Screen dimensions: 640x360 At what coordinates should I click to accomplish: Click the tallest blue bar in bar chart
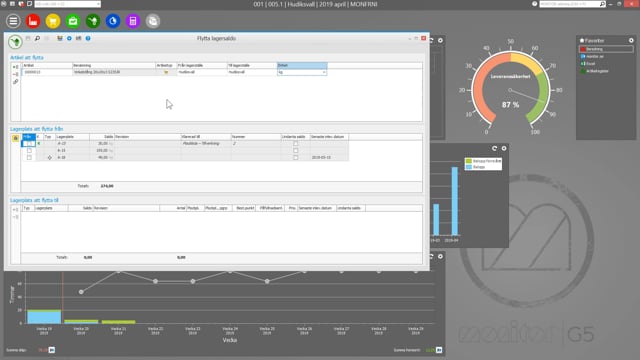[x=454, y=201]
